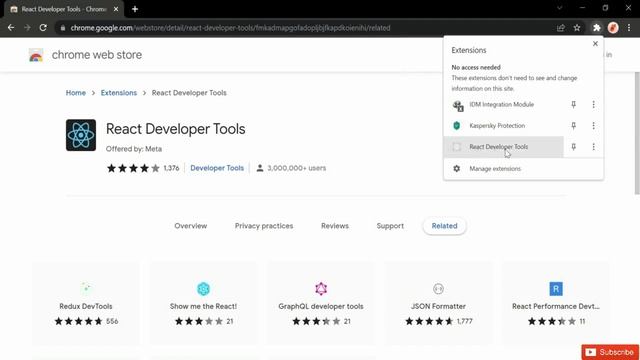Open the Chrome three-dot menu
This screenshot has width=640, height=360.
pos(629,28)
